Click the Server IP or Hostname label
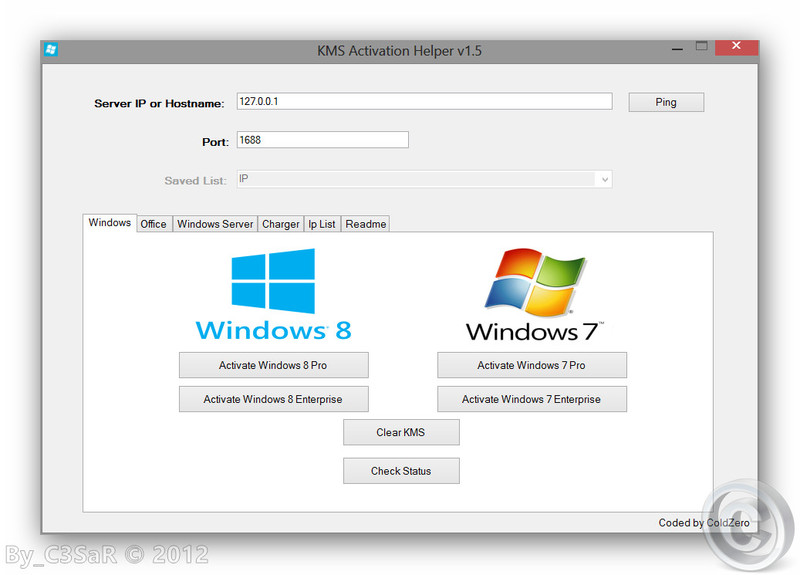Screen dimensions: 800x575 pyautogui.click(x=159, y=104)
